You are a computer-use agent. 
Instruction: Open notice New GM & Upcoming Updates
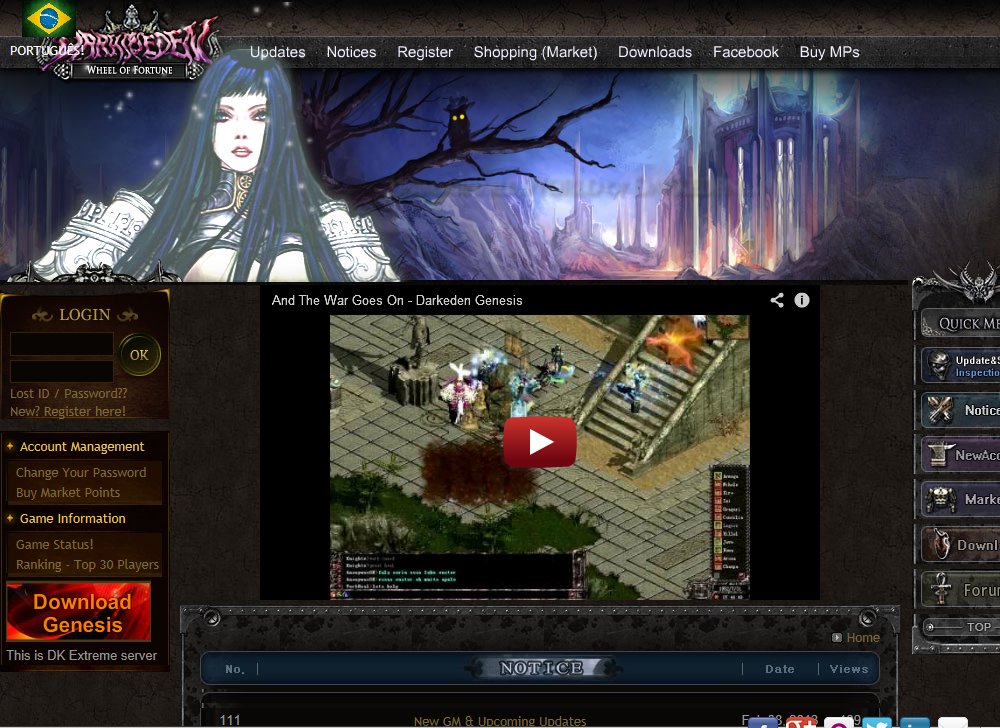click(499, 721)
